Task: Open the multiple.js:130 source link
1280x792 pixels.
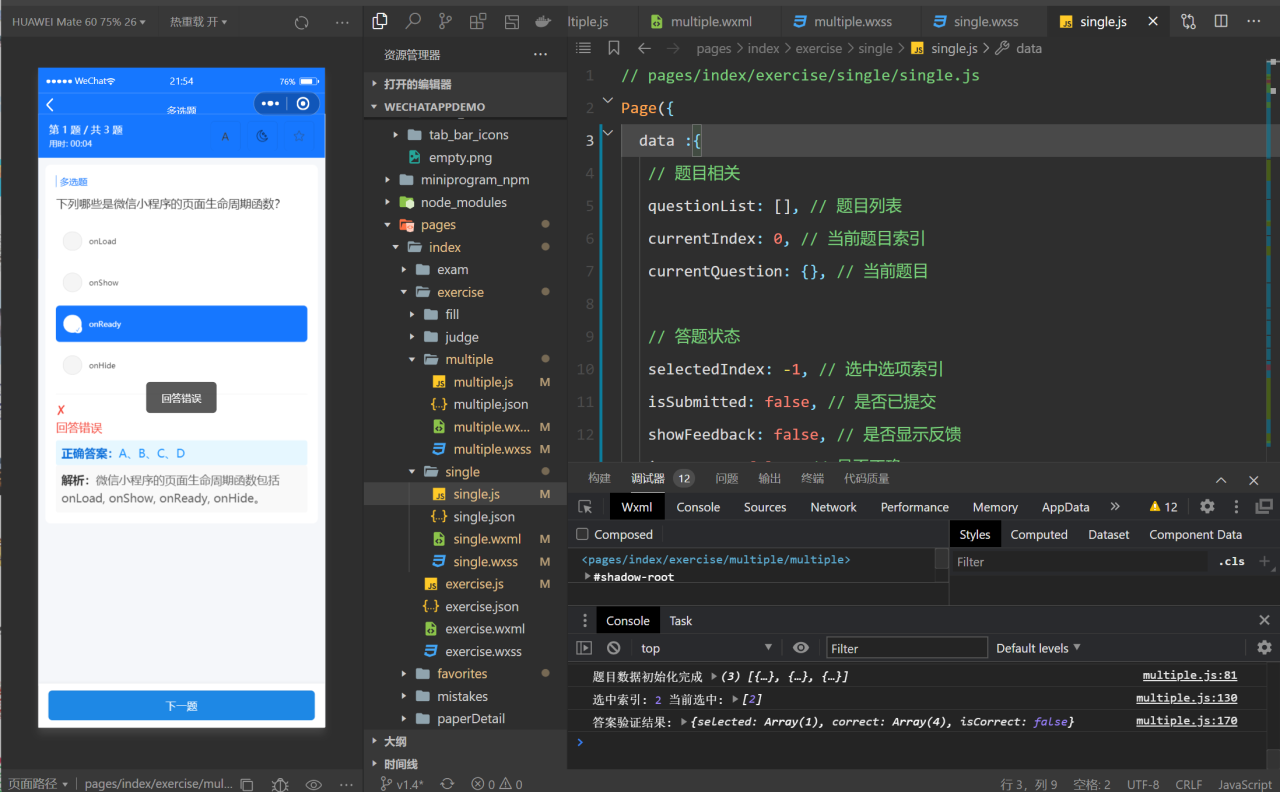Action: click(x=1186, y=698)
